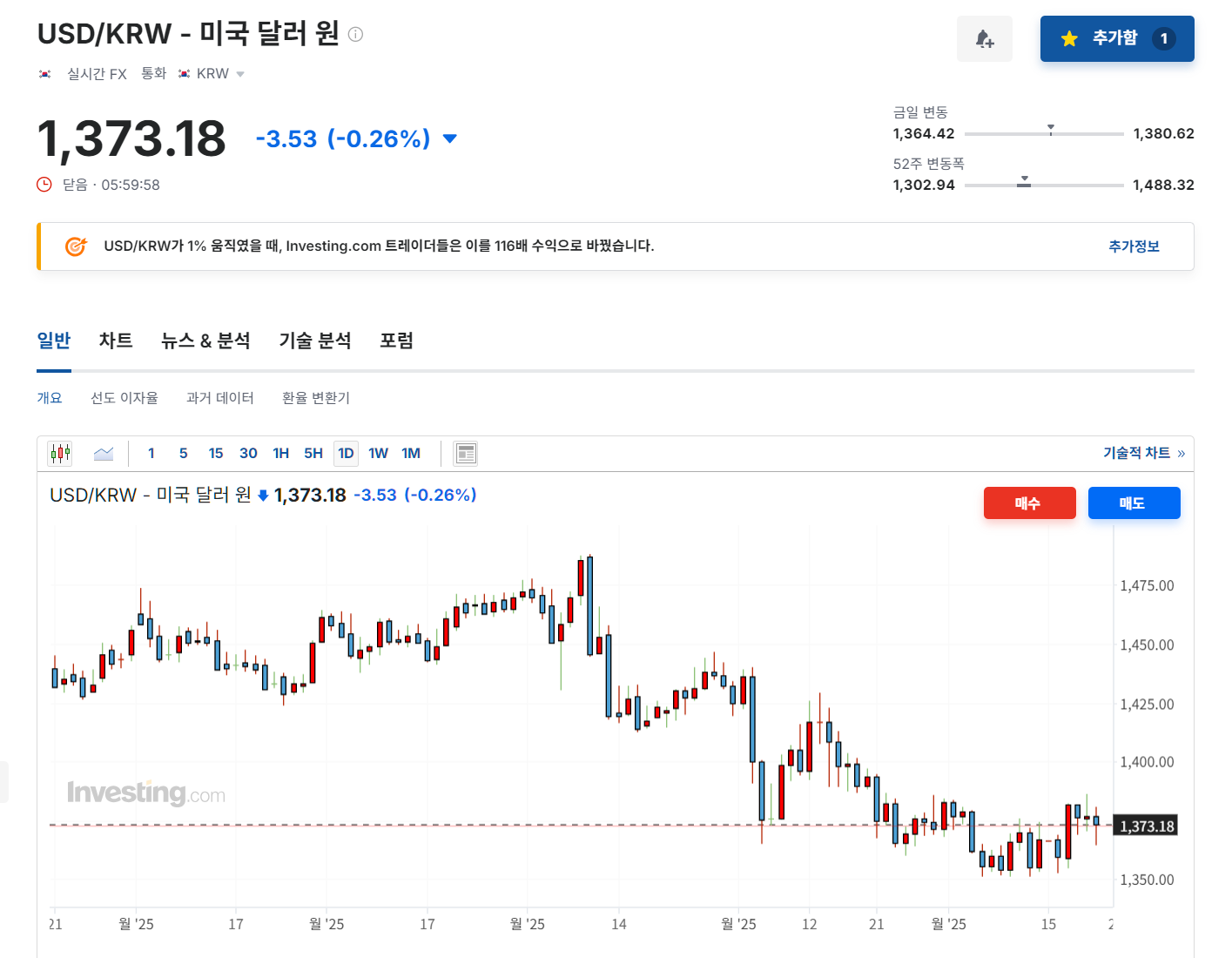
Task: Click the 52주 변동폭 range slider marker
Action: click(x=1024, y=183)
